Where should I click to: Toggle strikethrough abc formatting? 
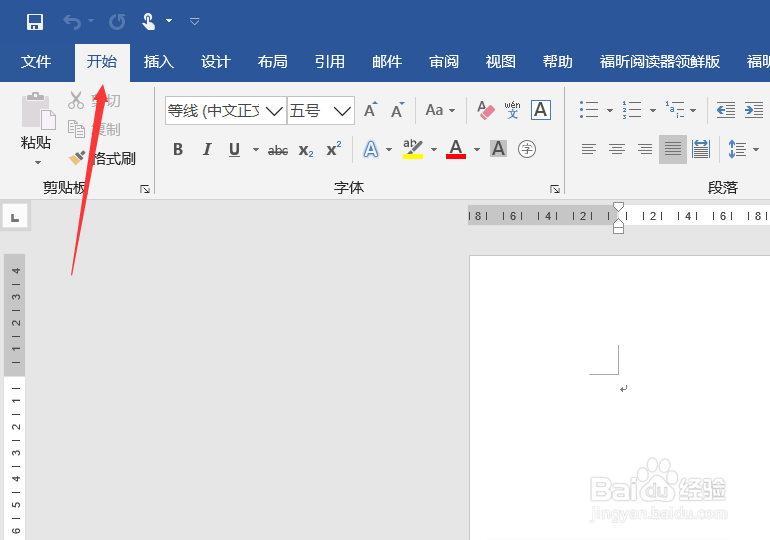[x=278, y=150]
